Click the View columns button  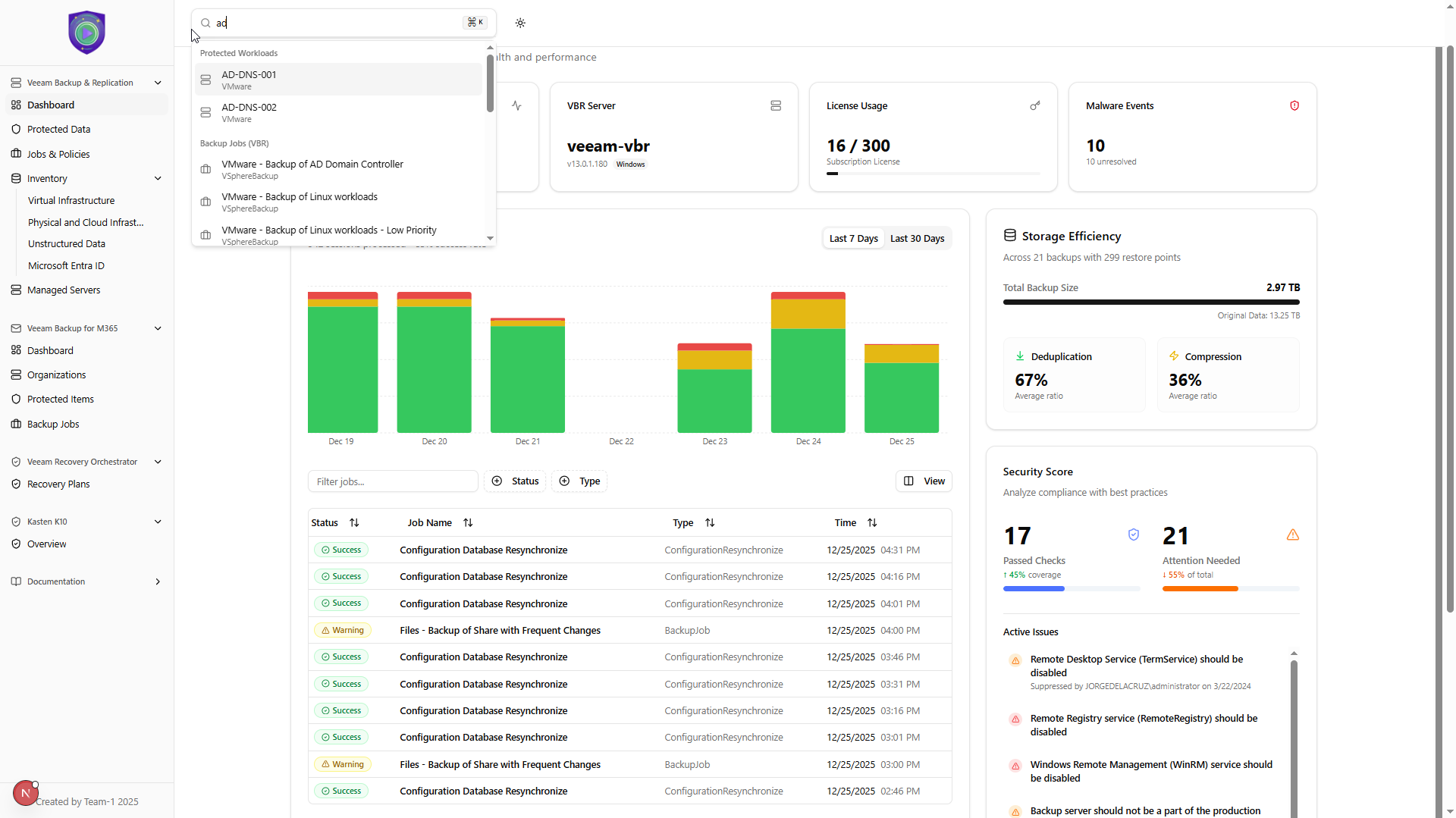pyautogui.click(x=924, y=481)
